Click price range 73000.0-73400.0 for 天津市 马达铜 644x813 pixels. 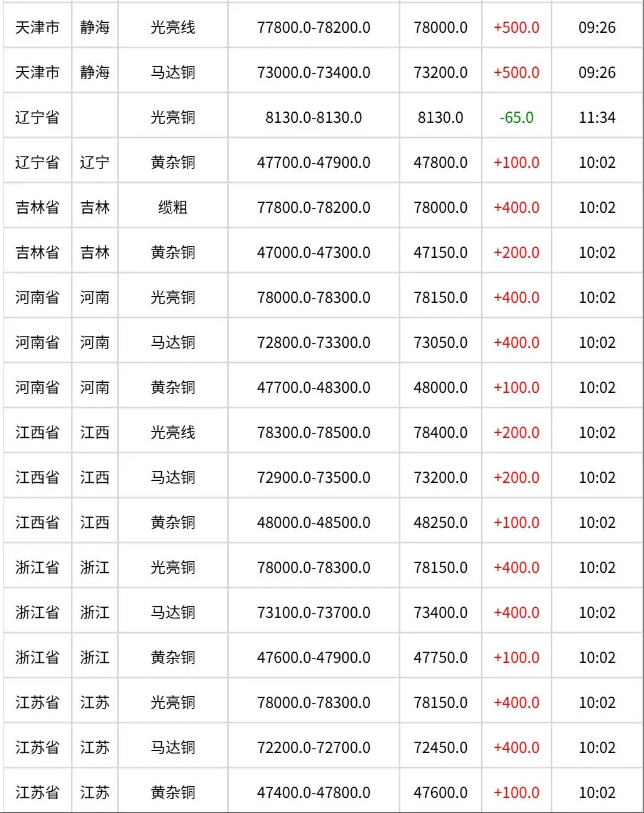(x=314, y=72)
